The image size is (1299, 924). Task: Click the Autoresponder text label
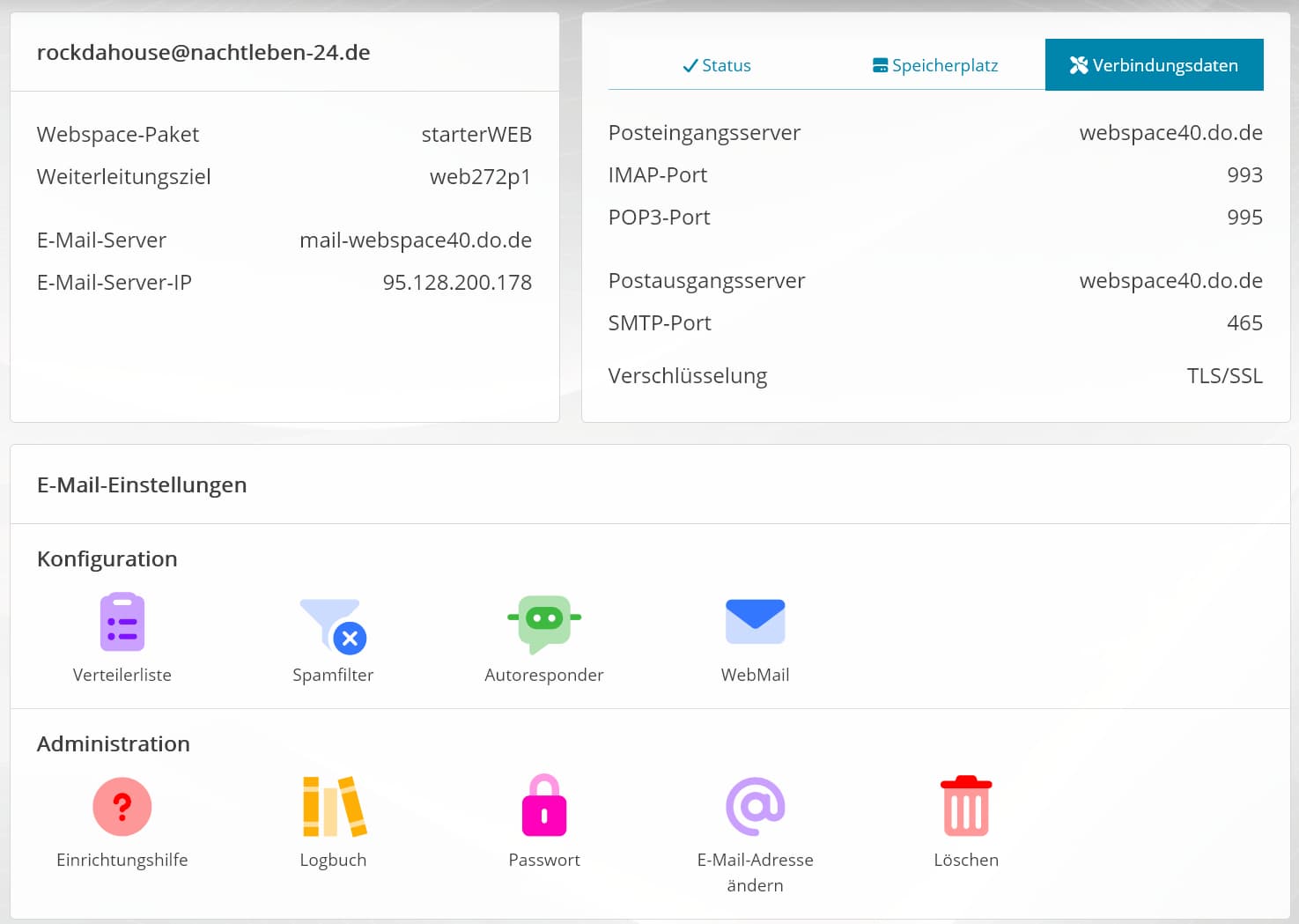pos(544,675)
